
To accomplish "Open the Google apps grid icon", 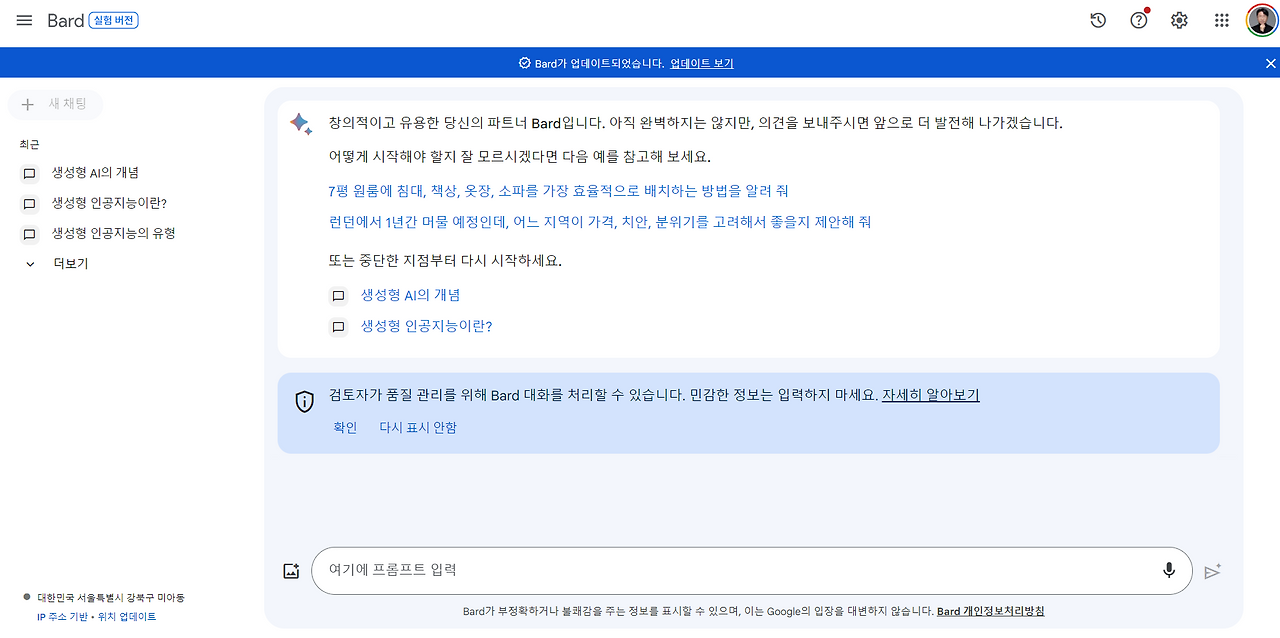I will click(1221, 20).
